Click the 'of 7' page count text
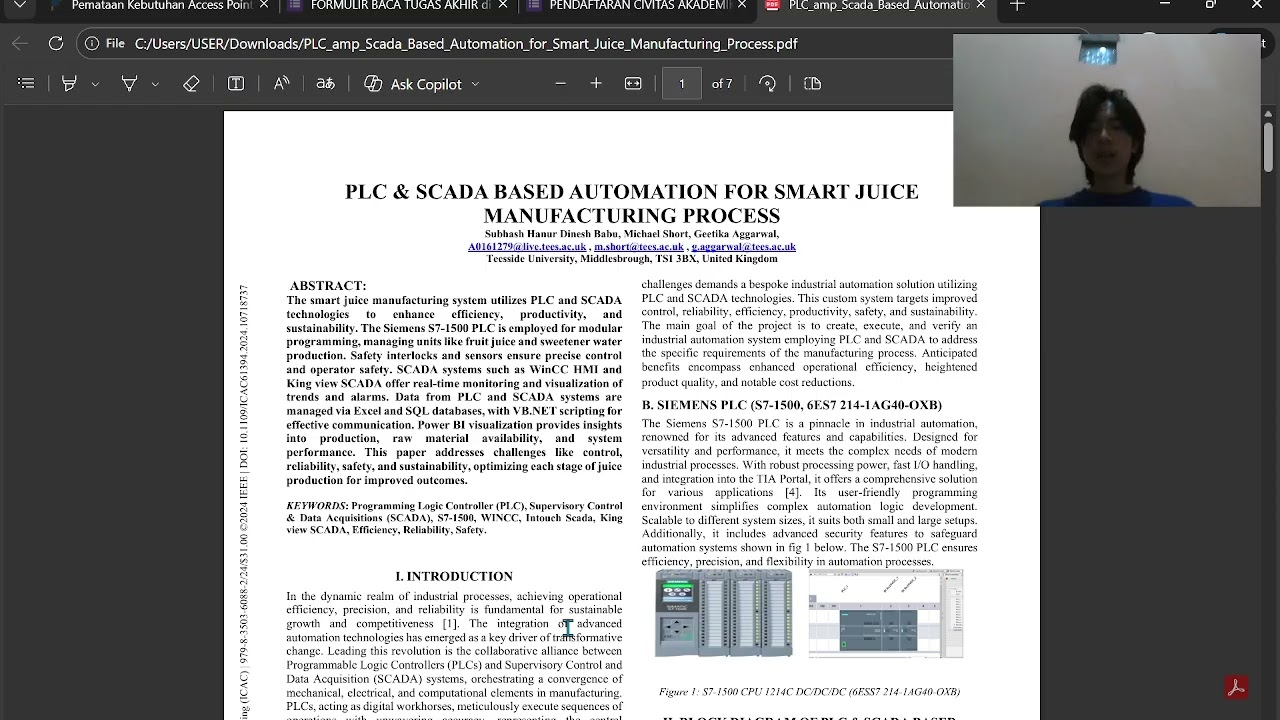The width and height of the screenshot is (1280, 720). 722,84
